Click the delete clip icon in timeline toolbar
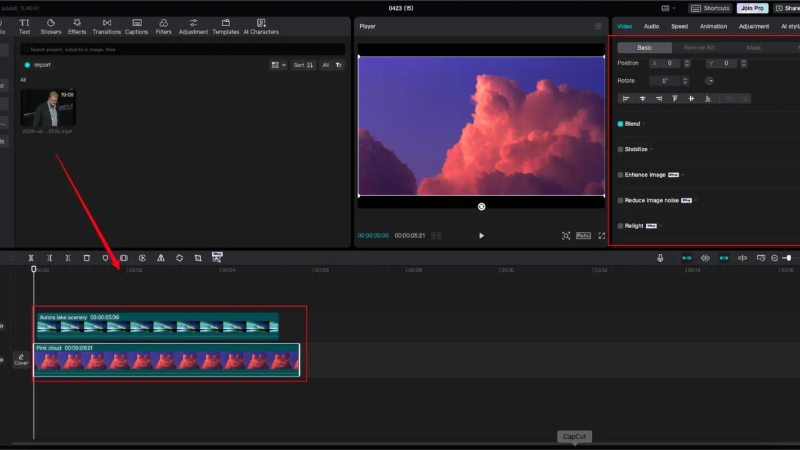This screenshot has height=450, width=800. (87, 258)
